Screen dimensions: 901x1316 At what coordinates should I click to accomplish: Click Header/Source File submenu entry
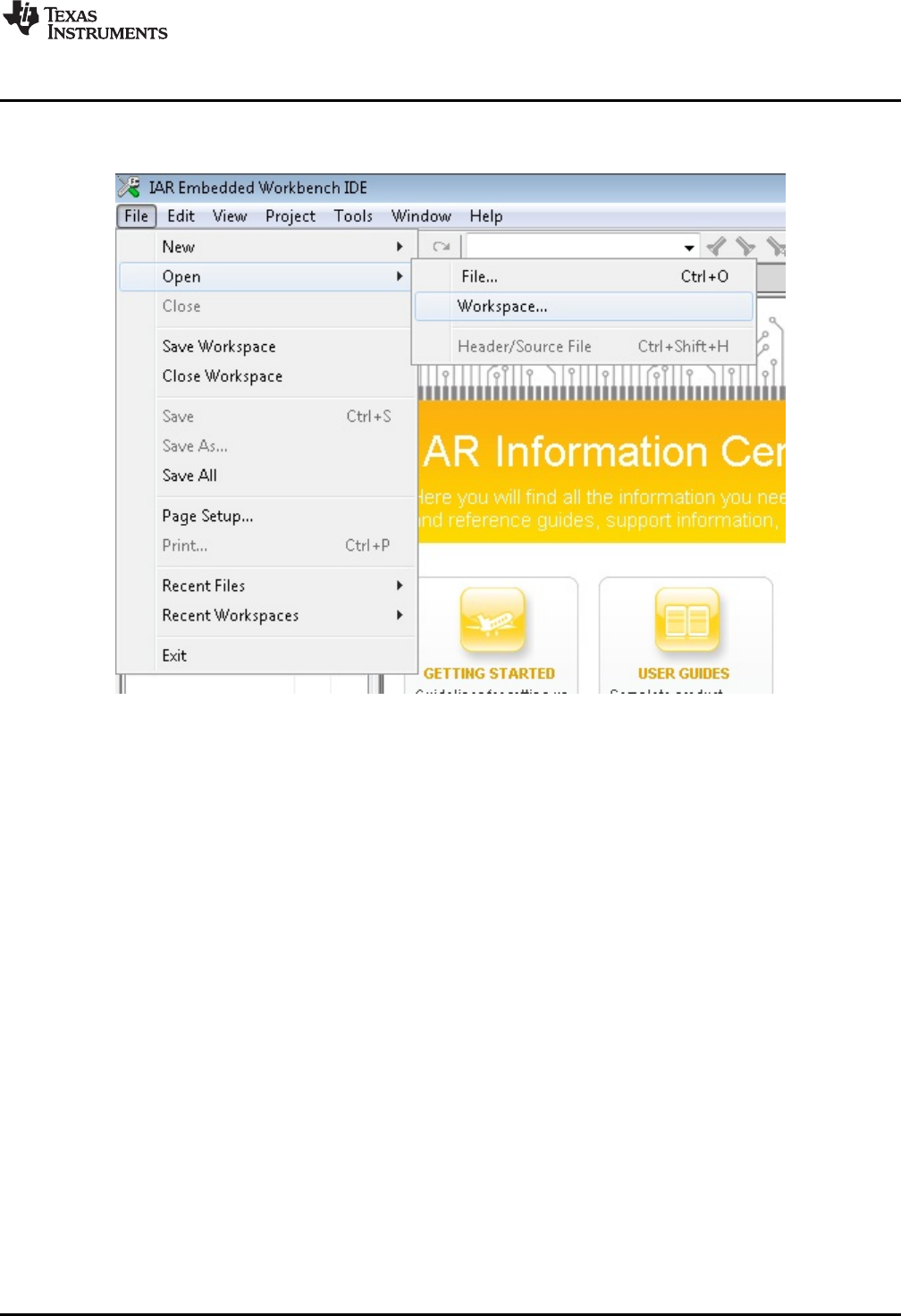tap(584, 347)
